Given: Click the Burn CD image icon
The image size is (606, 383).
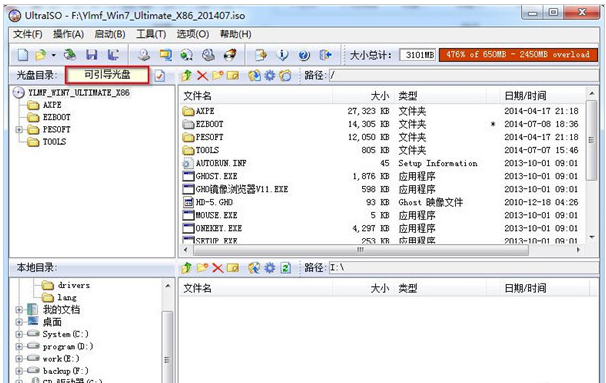Looking at the screenshot, I should click(230, 55).
